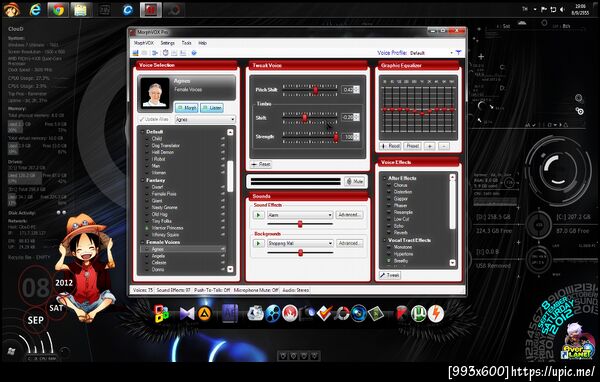The height and width of the screenshot is (382, 600).
Task: Enable the Monotone vocal tract effect
Action: 389,247
